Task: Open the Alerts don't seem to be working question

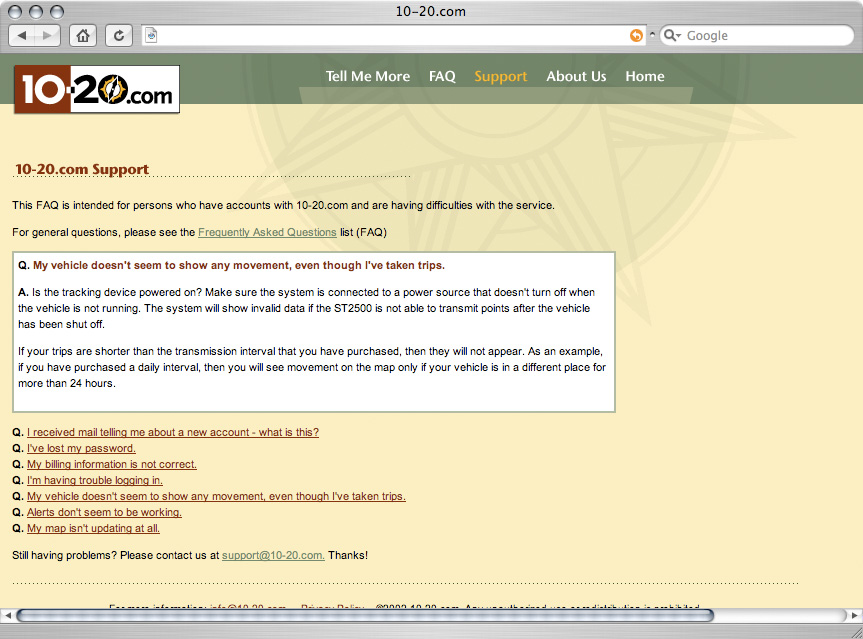Action: 104,512
